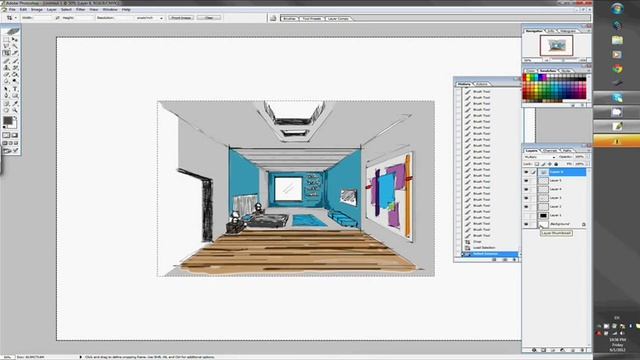Open the Brushes palette well tab
640x360 pixels.
[x=289, y=19]
